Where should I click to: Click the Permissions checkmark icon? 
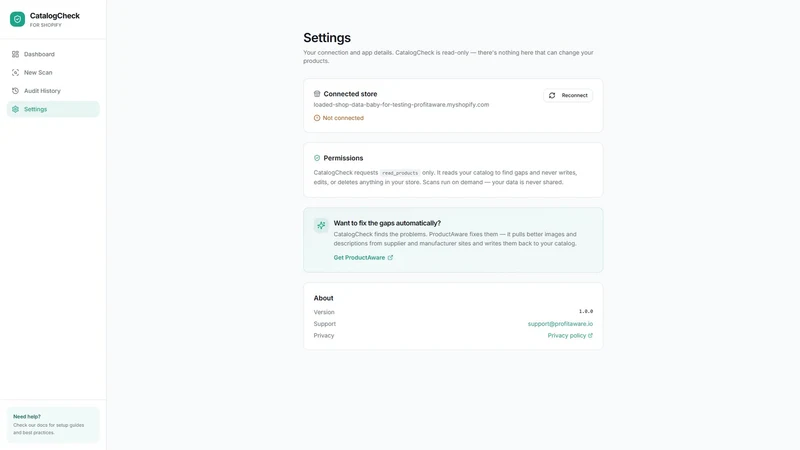(x=317, y=158)
